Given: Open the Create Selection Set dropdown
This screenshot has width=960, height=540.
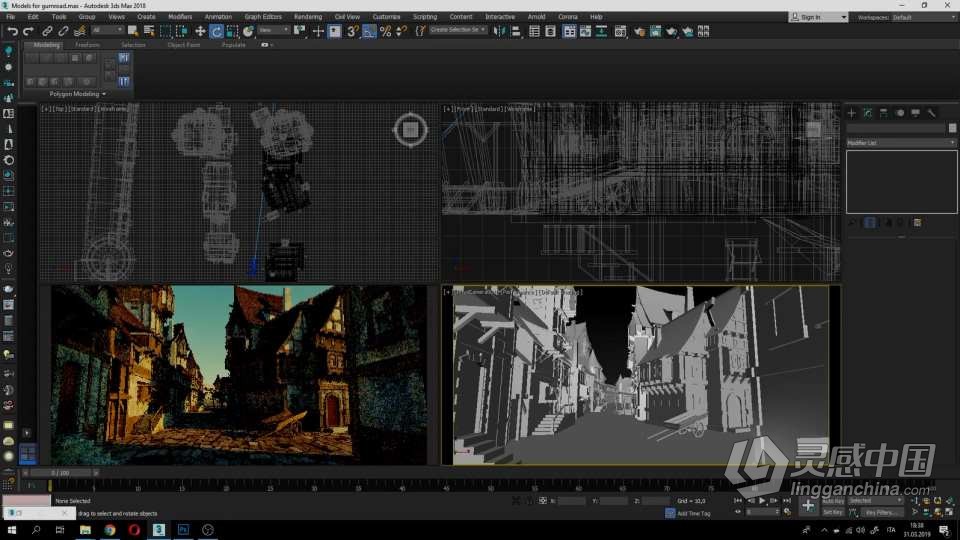Looking at the screenshot, I should click(x=458, y=29).
